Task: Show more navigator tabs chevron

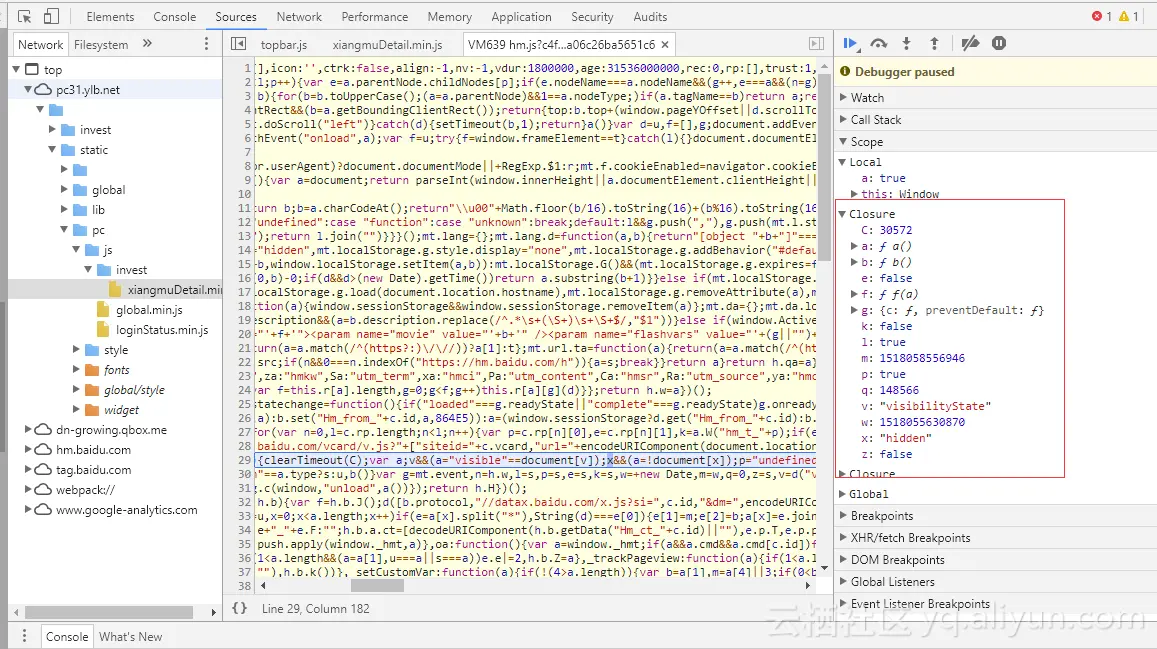Action: [x=147, y=44]
